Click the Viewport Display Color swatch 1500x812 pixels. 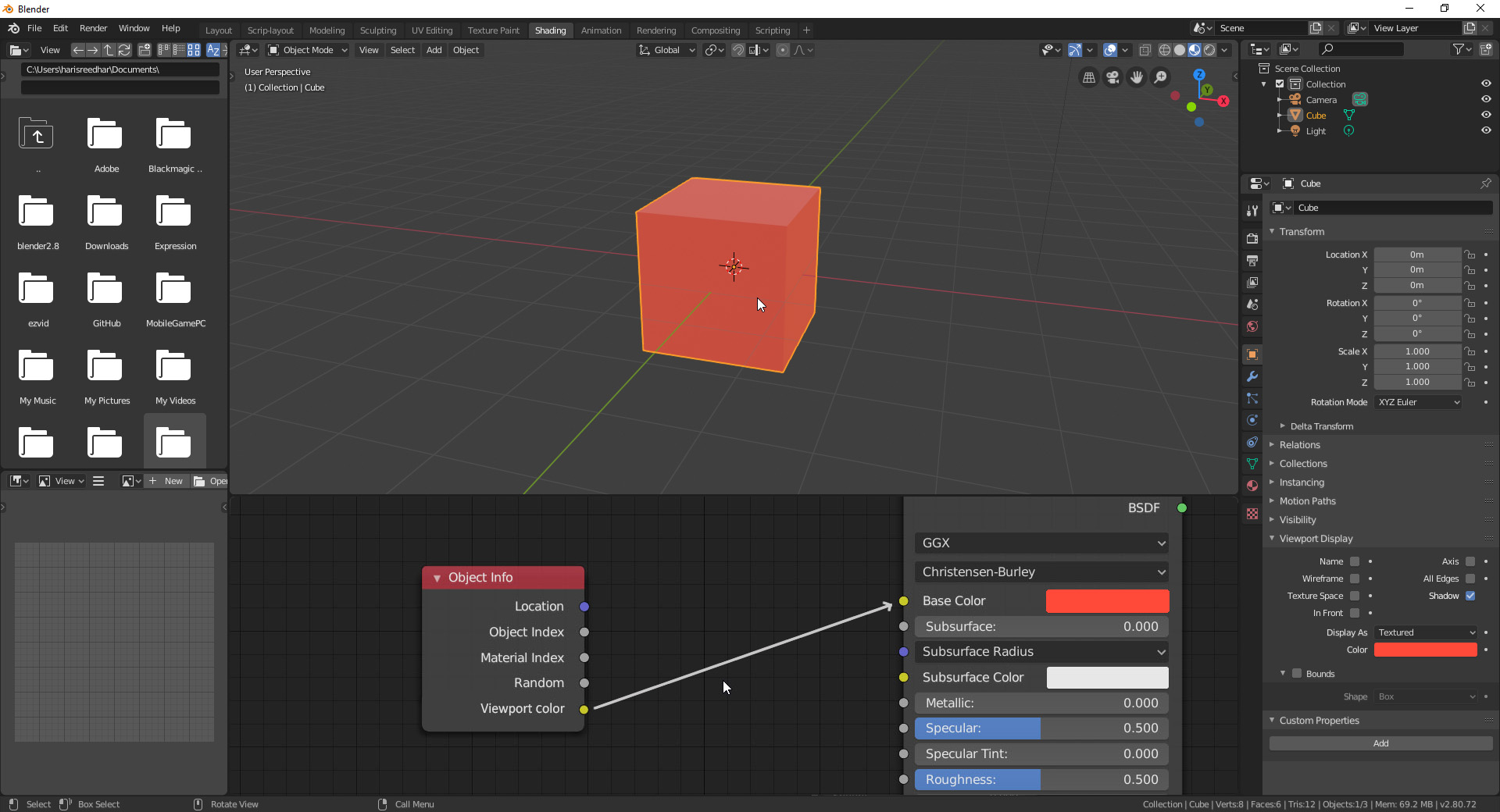pyautogui.click(x=1426, y=650)
